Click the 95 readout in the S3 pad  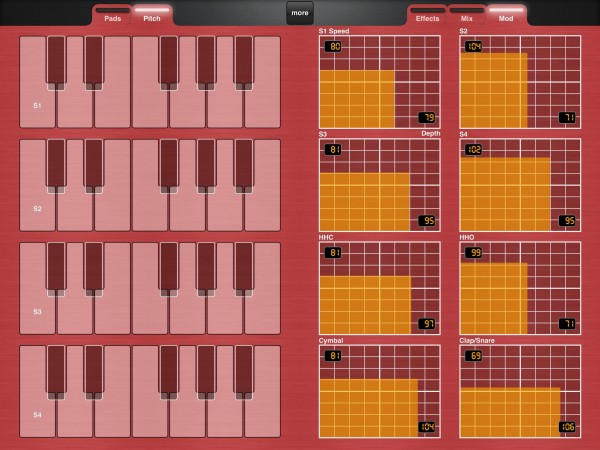(427, 221)
